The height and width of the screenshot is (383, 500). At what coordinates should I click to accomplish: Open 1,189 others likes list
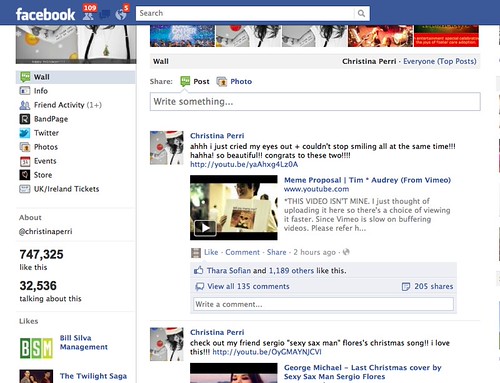pos(291,271)
